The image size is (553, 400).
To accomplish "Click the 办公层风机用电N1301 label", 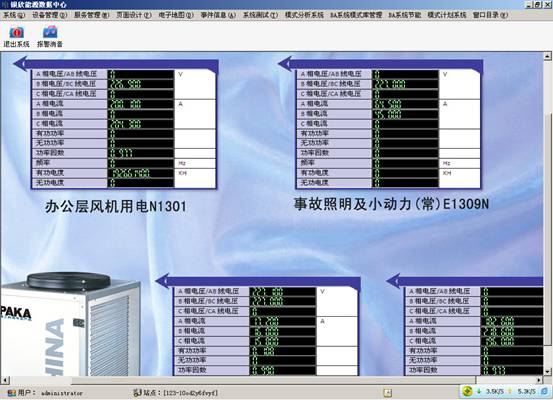I will coord(116,207).
